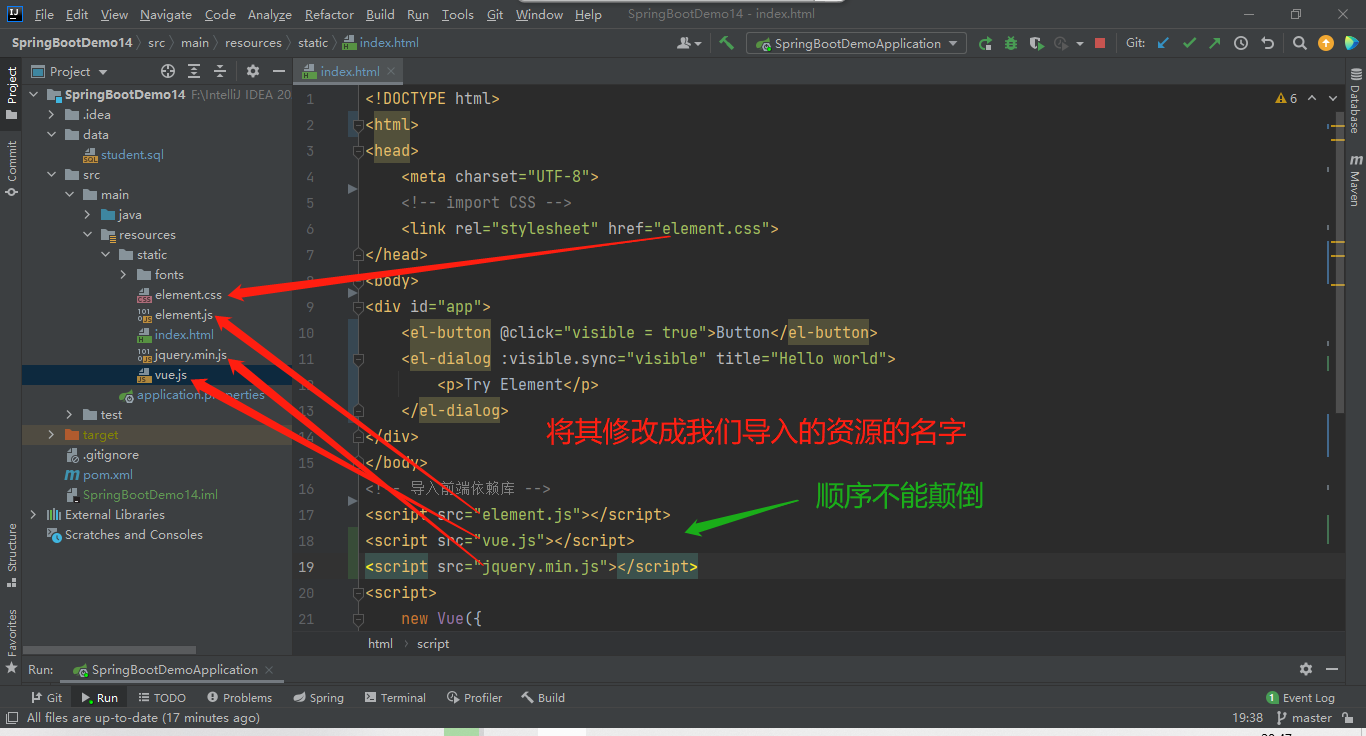1366x736 pixels.
Task: Push commits with the green arrow icon
Action: click(x=1215, y=43)
